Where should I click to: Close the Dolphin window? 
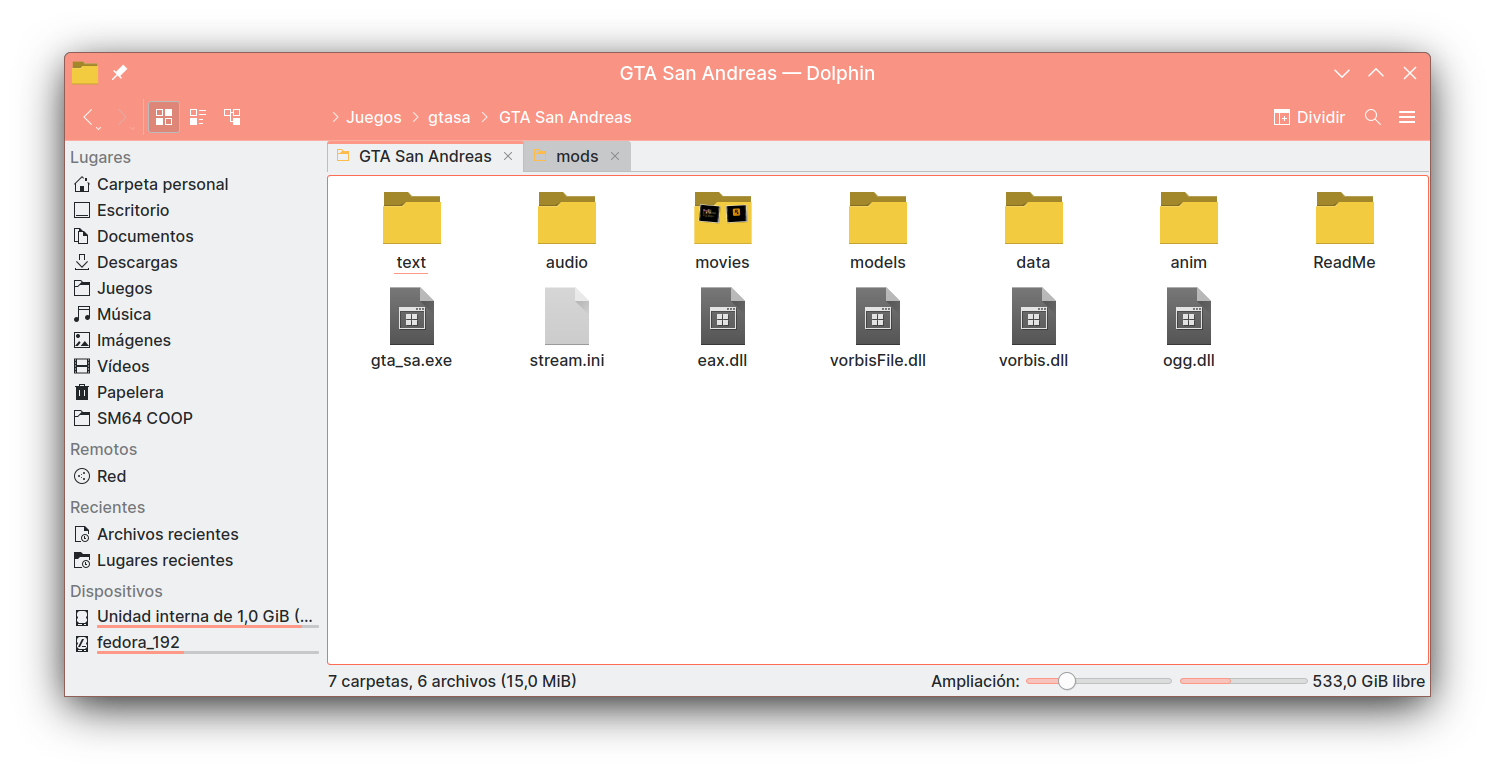point(1410,73)
